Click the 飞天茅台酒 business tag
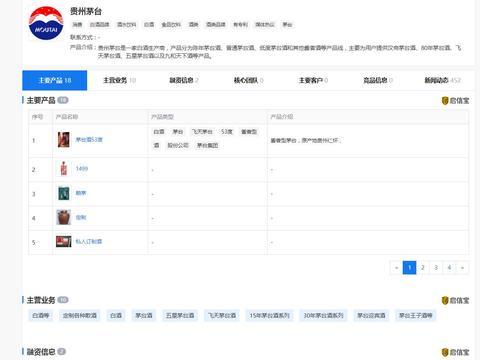Screen dimensions: 480x360 [x=222, y=315]
